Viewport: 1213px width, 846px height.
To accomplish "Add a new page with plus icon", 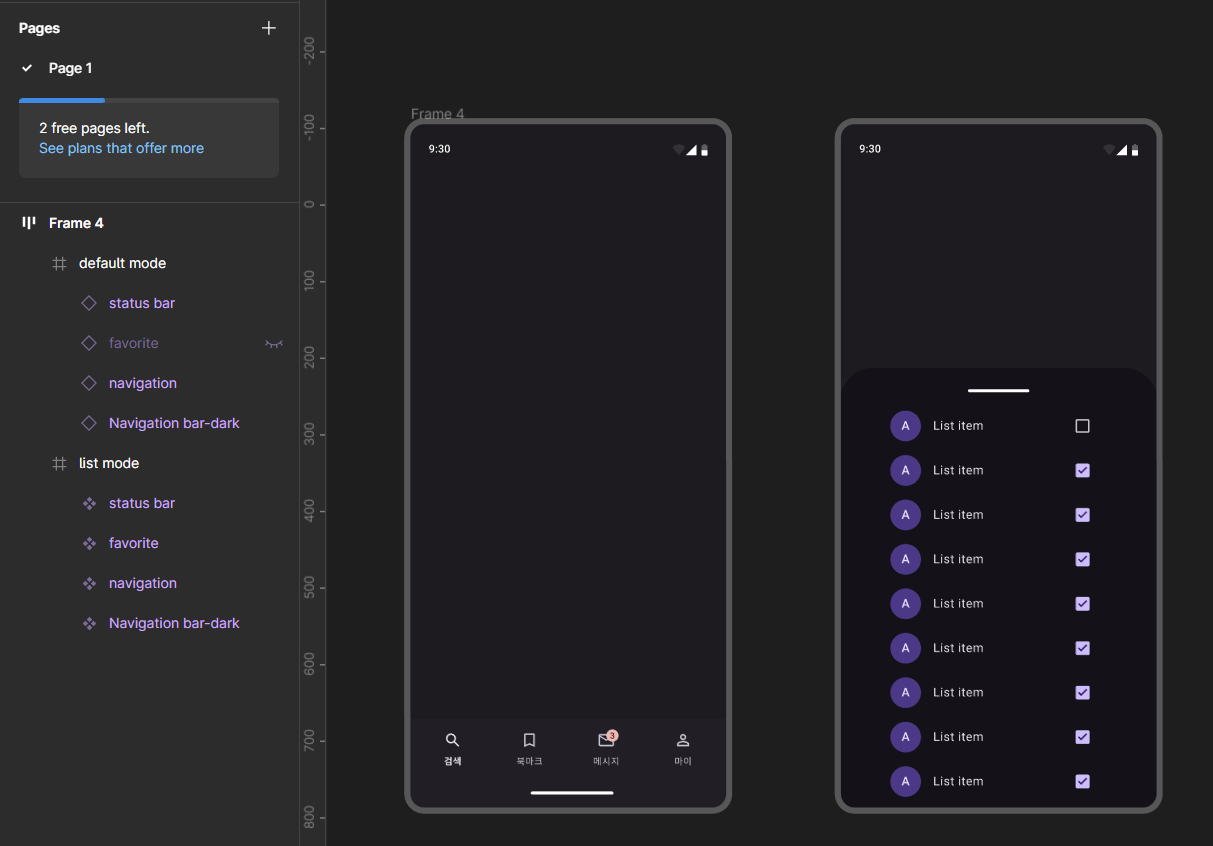I will point(268,28).
